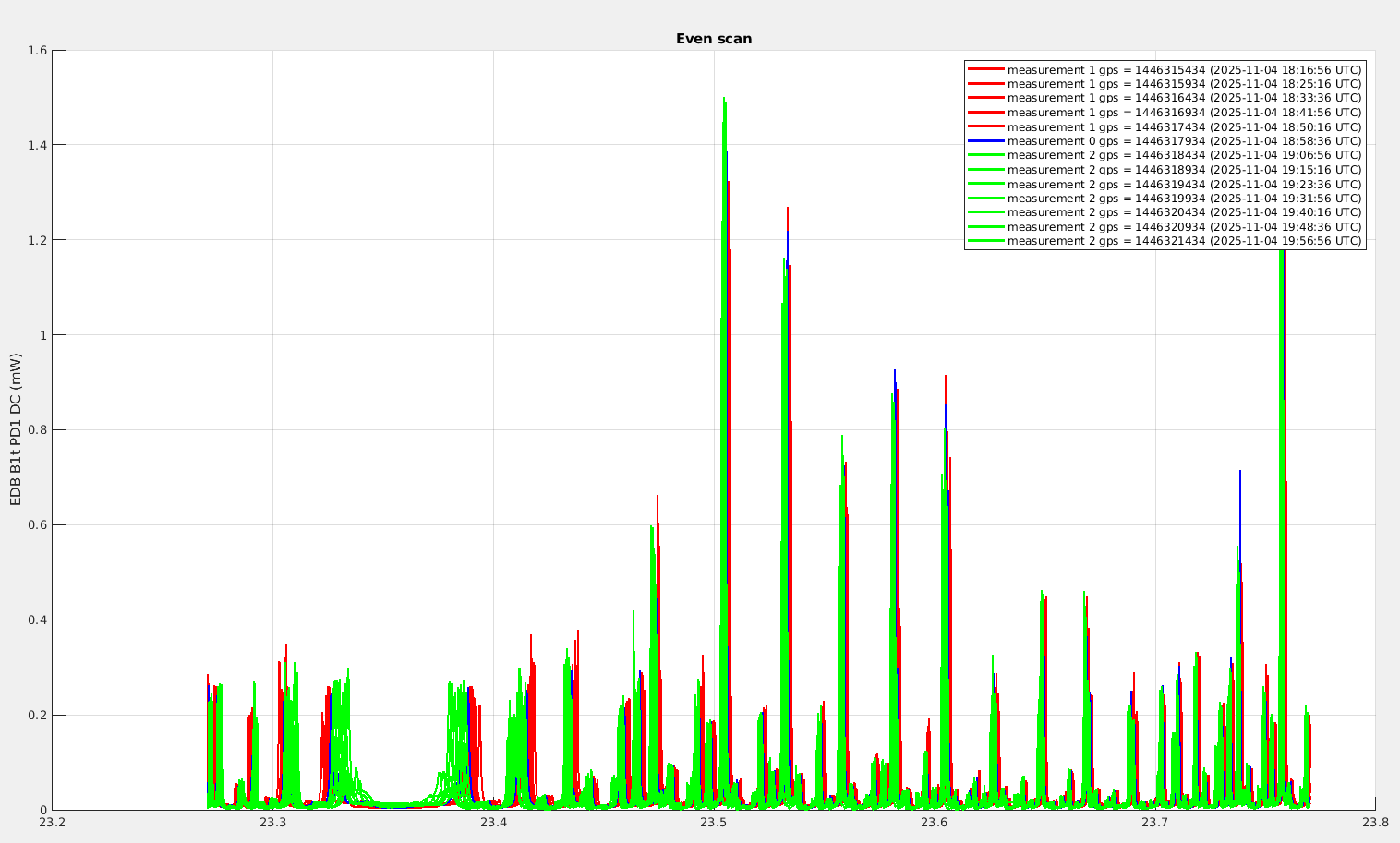Select the x-axis tick label 23.7
This screenshot has width=1400, height=843.
[x=1154, y=823]
